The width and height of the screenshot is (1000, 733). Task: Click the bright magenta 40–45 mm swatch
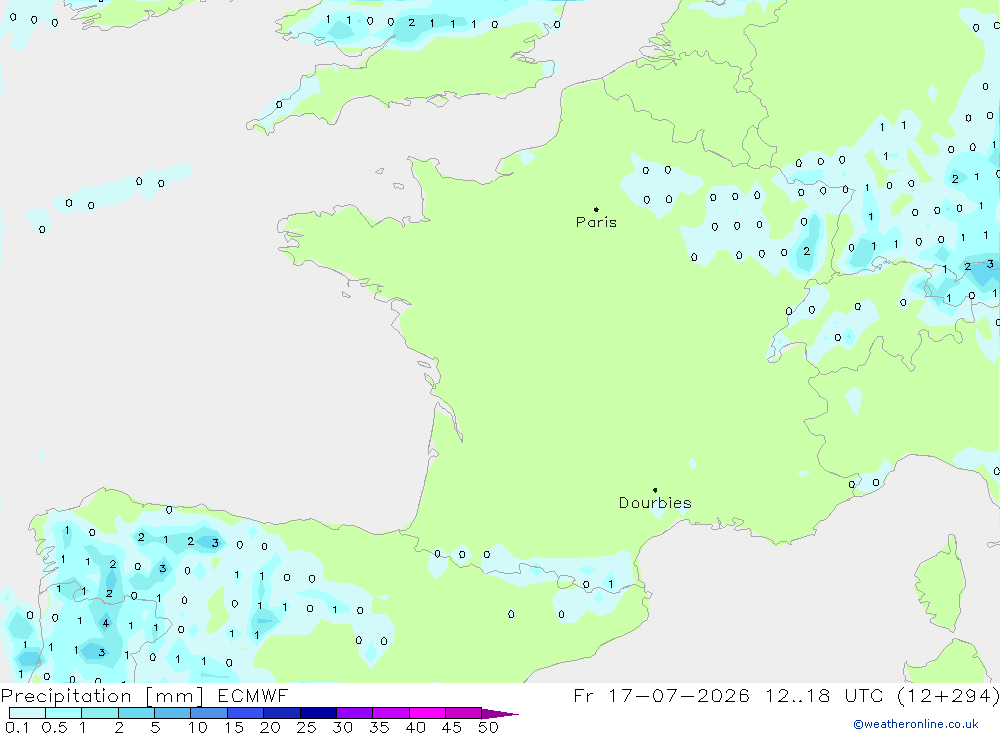pos(427,713)
